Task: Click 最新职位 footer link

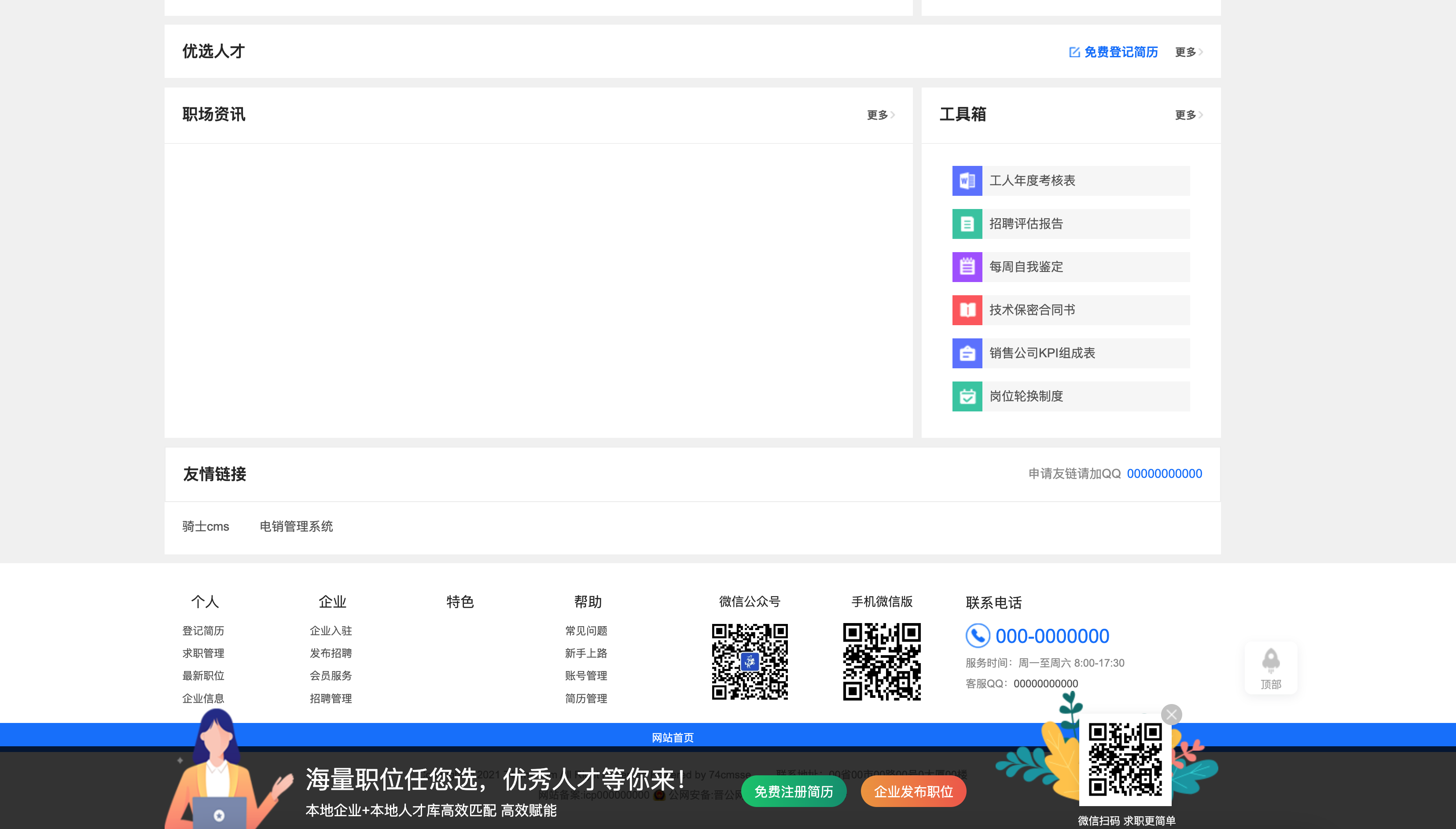Action: pos(203,676)
